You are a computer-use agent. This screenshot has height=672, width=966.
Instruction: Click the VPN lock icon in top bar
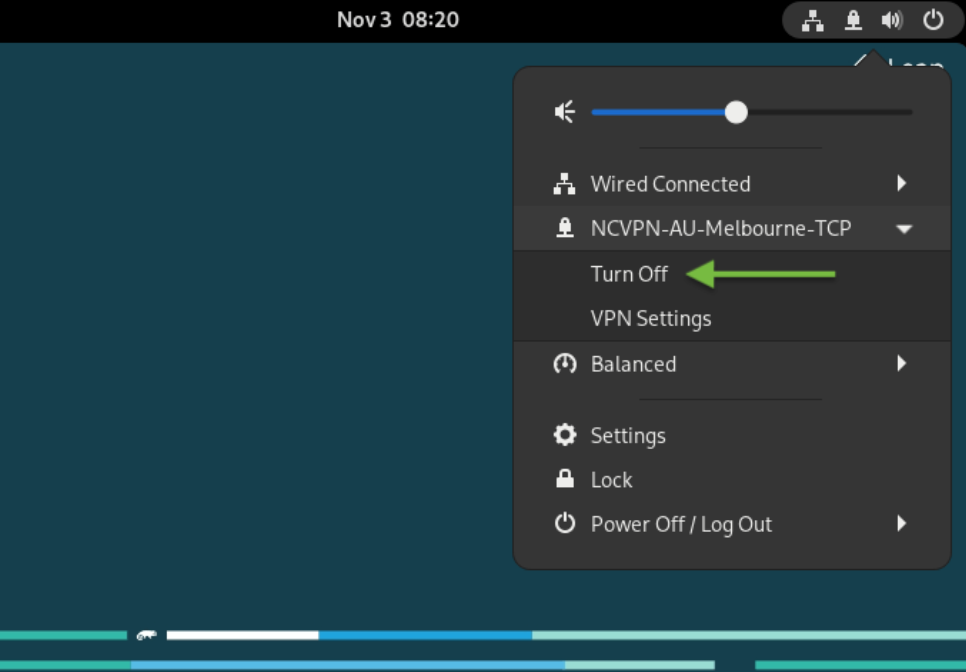pyautogui.click(x=853, y=20)
